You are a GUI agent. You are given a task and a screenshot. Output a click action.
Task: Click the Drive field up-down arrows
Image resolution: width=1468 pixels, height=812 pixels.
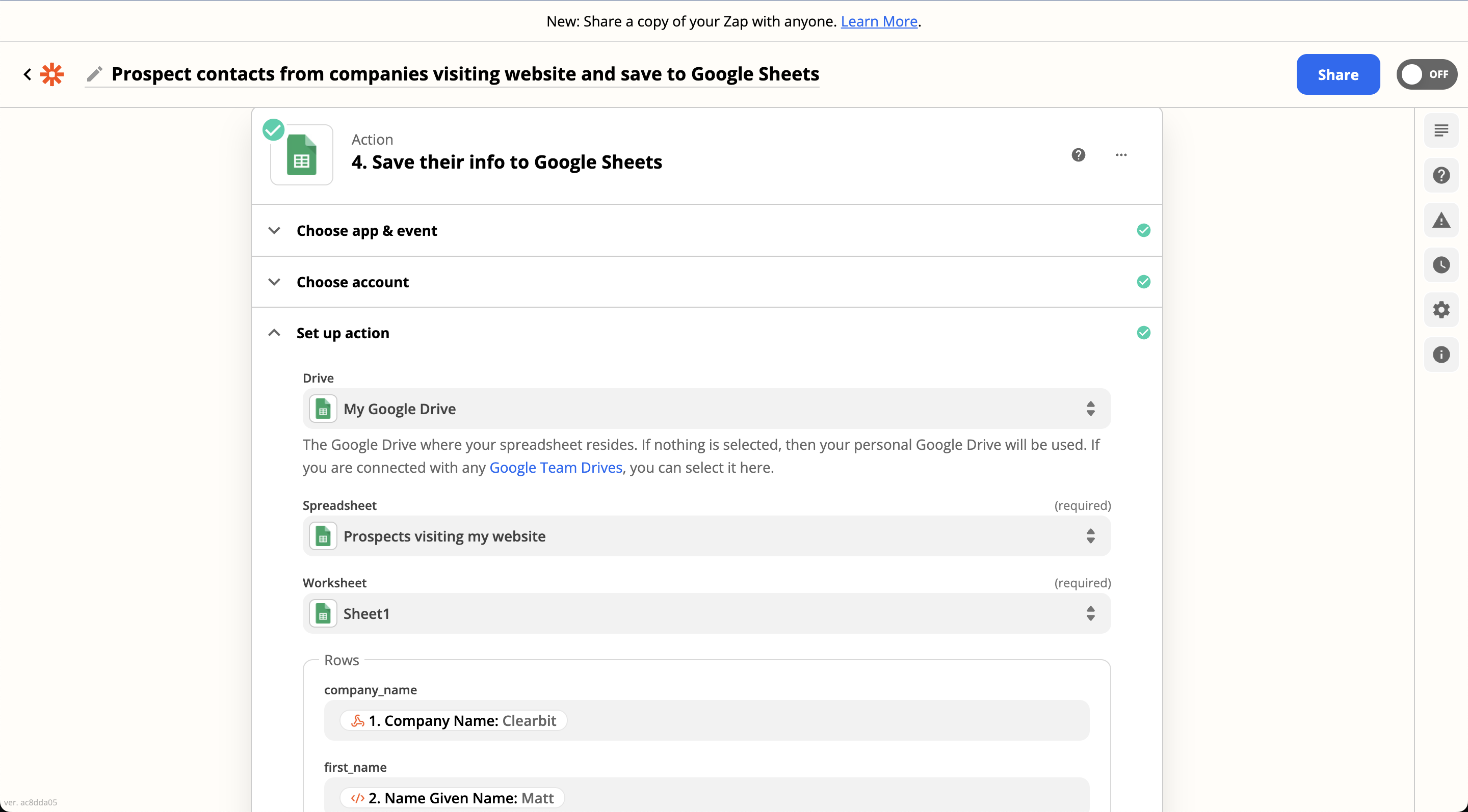1090,409
